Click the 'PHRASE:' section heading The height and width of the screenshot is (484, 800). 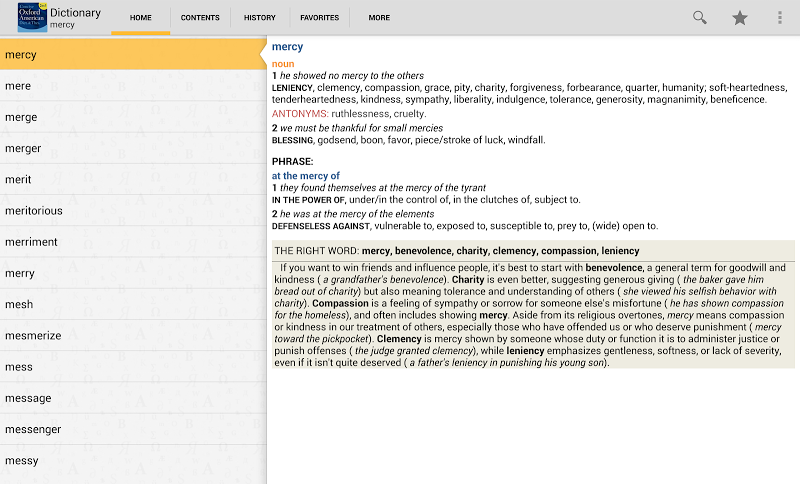[292, 162]
